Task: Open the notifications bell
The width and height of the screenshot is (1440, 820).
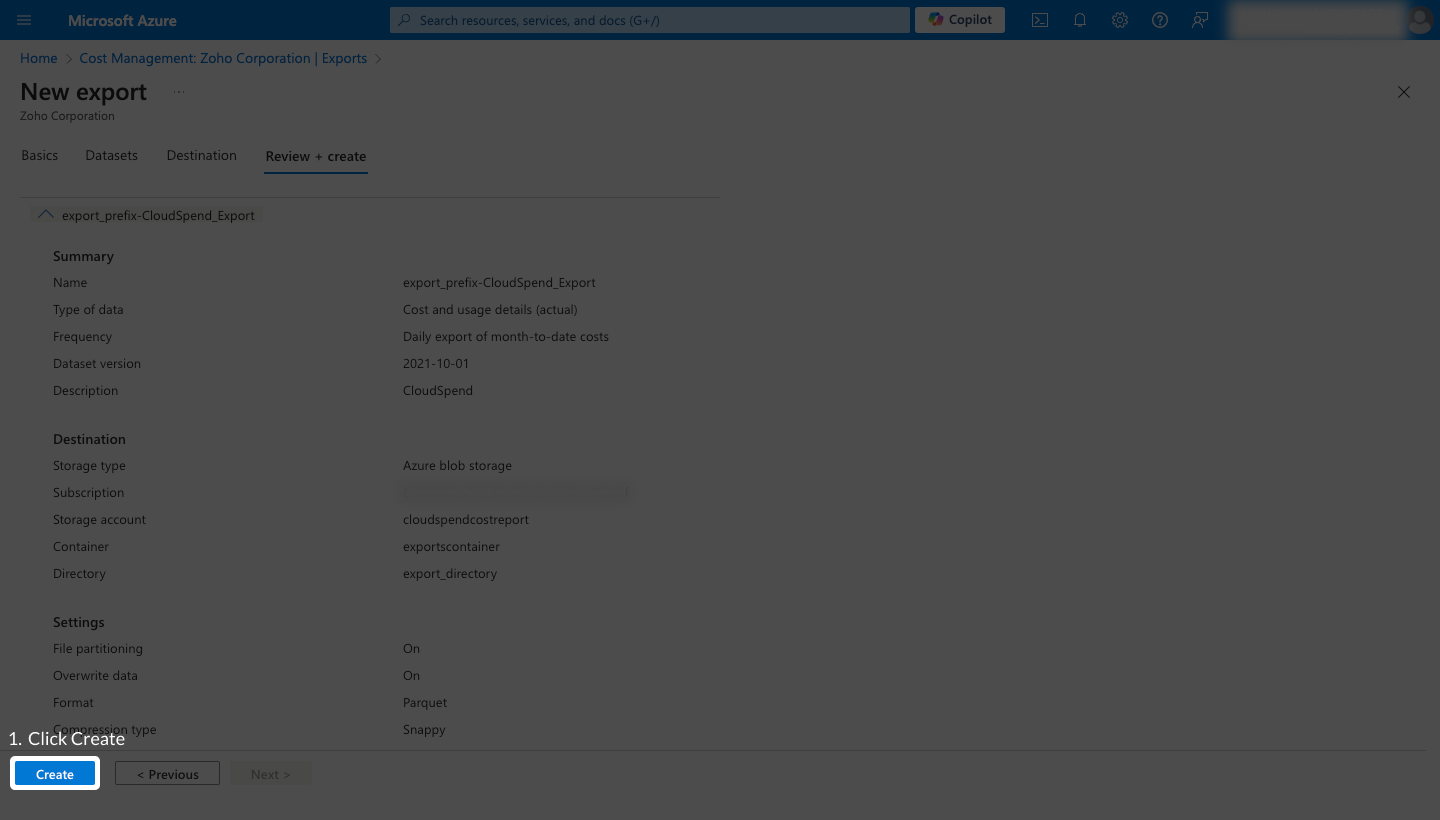Action: [1080, 20]
